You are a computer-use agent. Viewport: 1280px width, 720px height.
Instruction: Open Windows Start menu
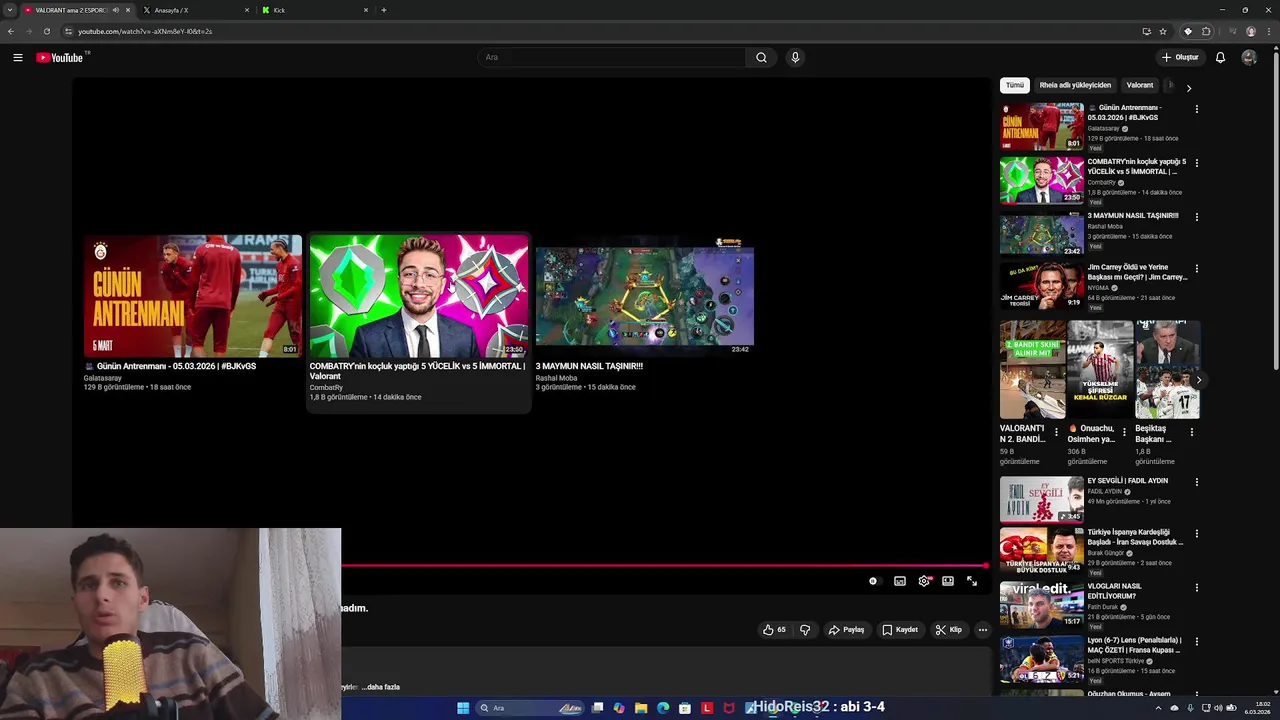pyautogui.click(x=463, y=708)
